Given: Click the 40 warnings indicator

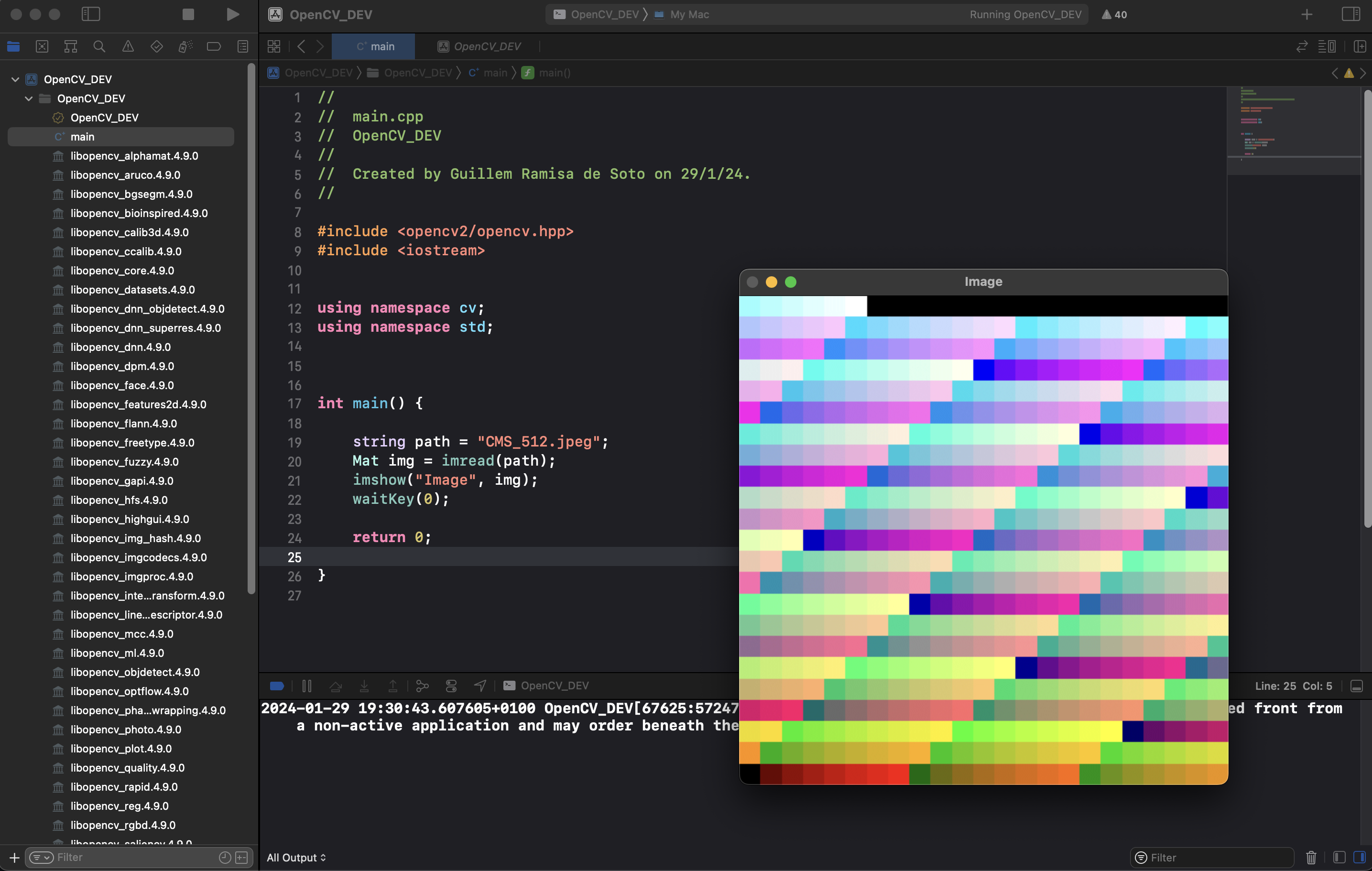Looking at the screenshot, I should pos(1114,14).
